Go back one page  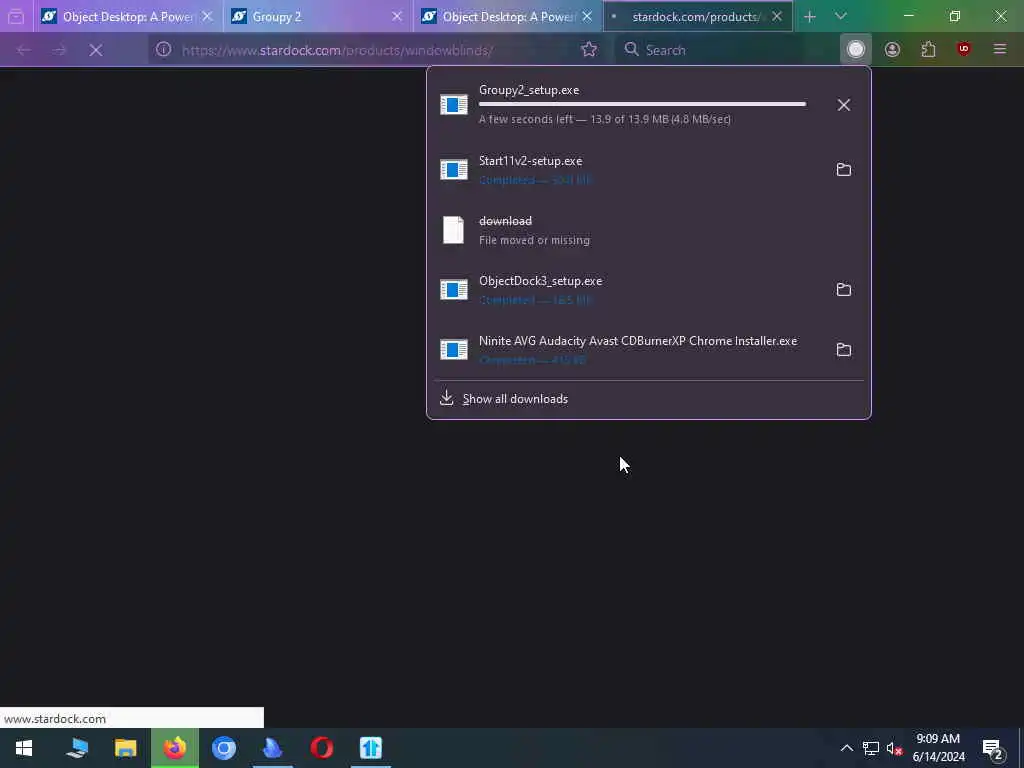[x=24, y=50]
